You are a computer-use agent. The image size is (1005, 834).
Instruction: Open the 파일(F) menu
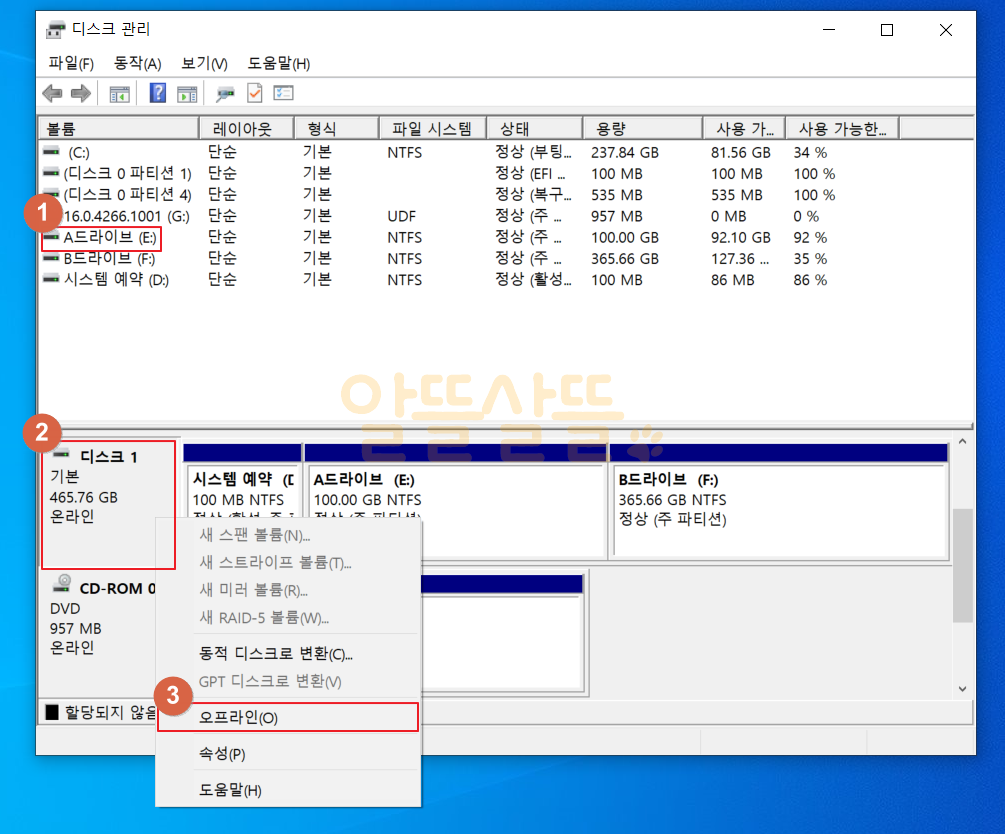point(71,63)
